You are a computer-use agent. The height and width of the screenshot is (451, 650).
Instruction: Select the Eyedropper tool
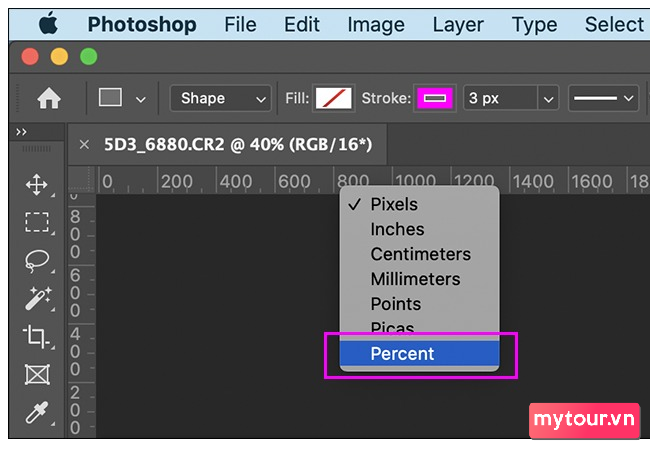pyautogui.click(x=37, y=412)
